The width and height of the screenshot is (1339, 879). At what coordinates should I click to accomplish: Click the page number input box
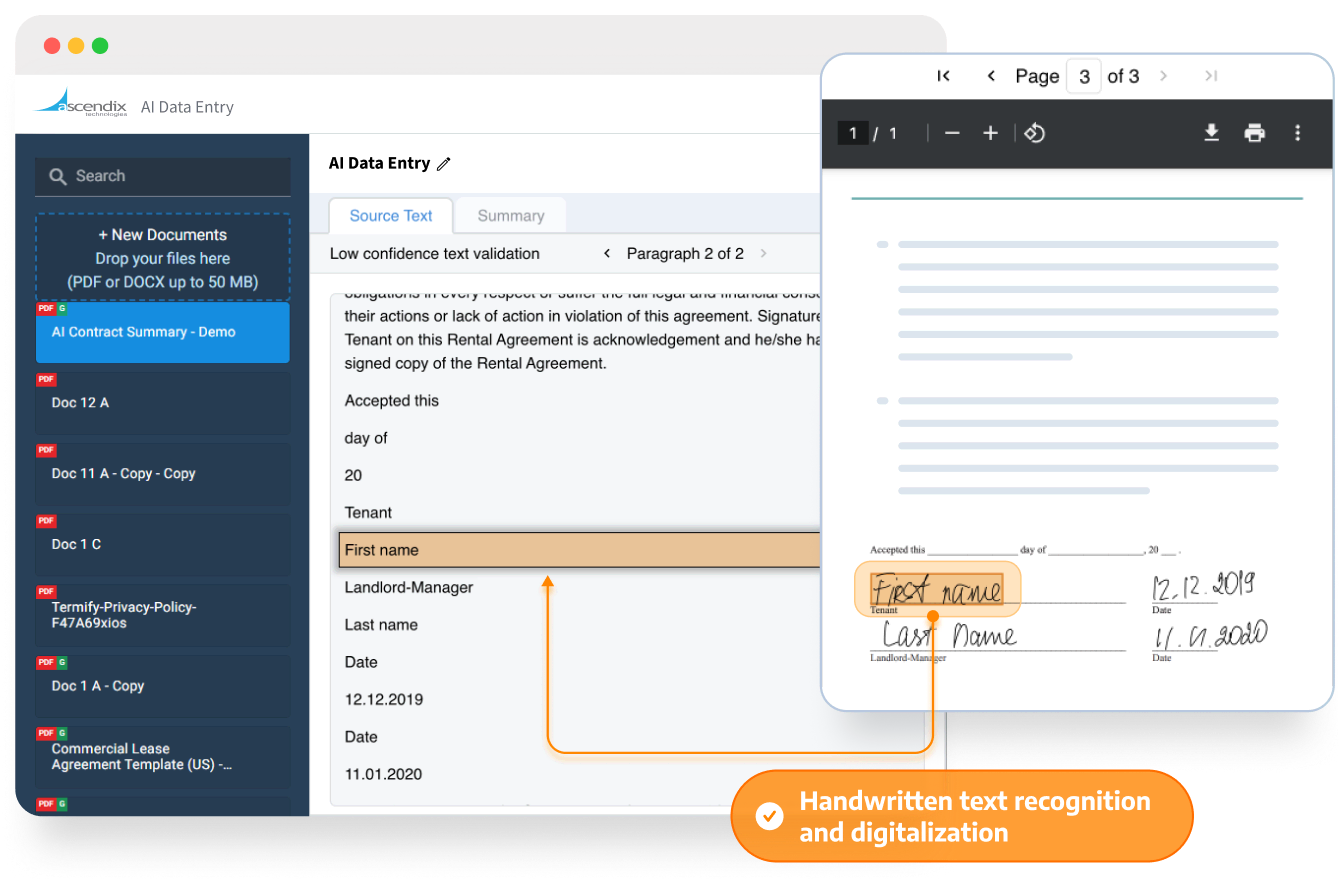1084,76
